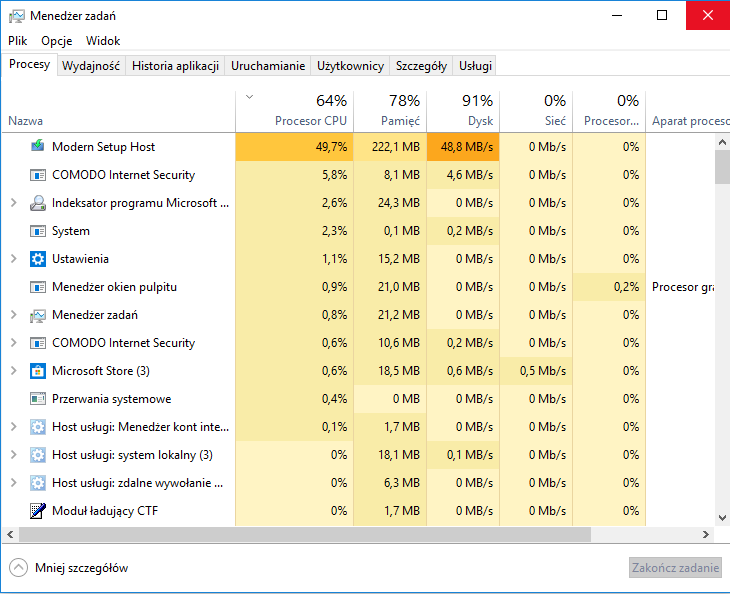Expand the second COMODO Internet Security row
The image size is (730, 594).
(x=14, y=343)
